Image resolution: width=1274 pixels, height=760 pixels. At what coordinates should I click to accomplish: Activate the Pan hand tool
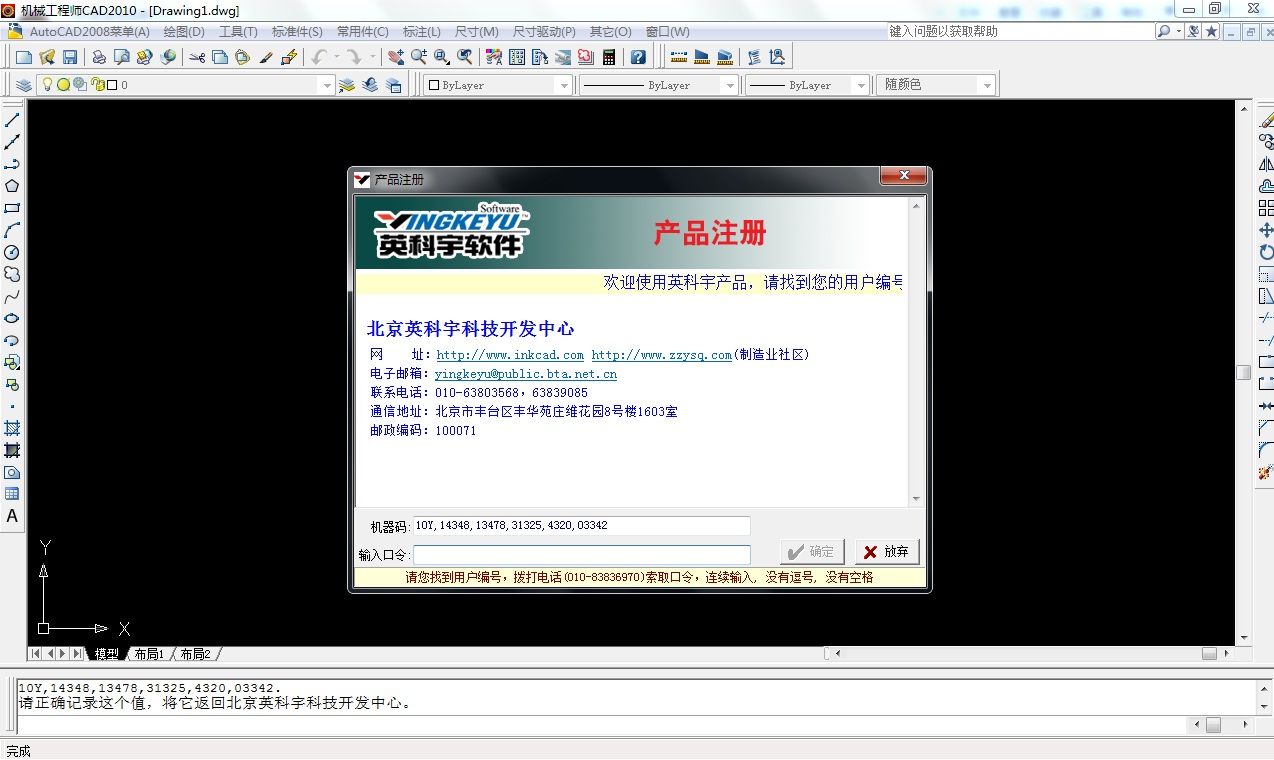(x=396, y=57)
